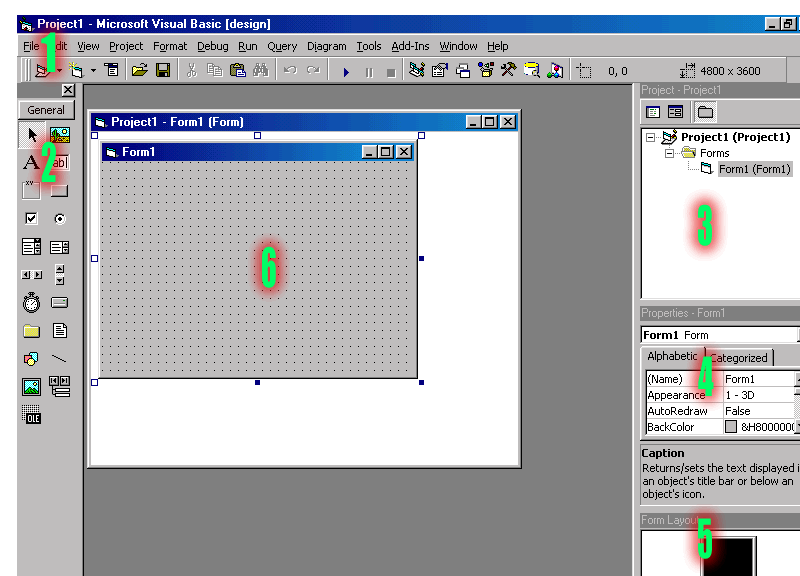
Task: Collapse the Project1 tree node
Action: 650,137
